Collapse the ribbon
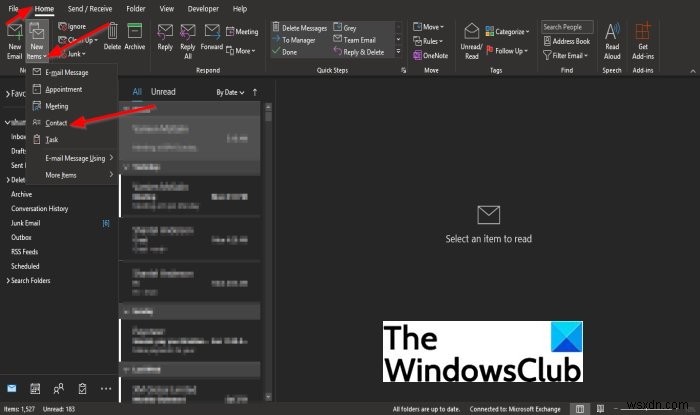Screen dimensions: 700x415 pyautogui.click(x=693, y=71)
